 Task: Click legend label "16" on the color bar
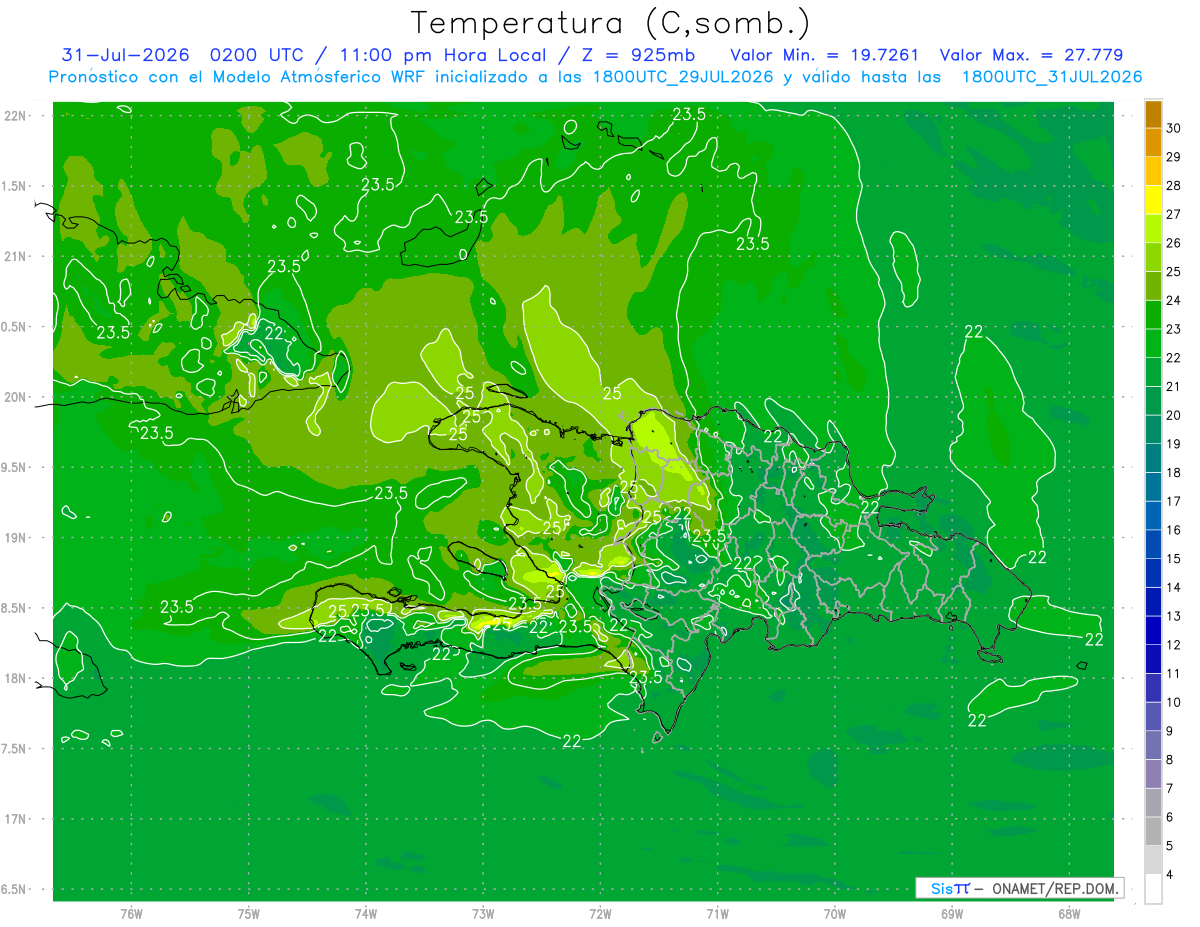click(1174, 530)
